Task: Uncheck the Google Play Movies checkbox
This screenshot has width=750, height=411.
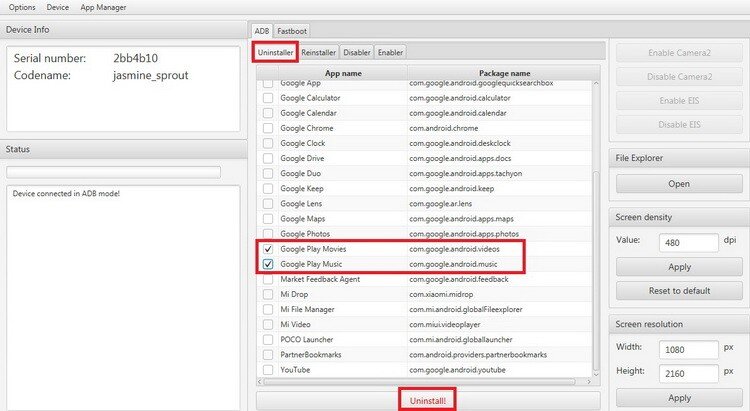Action: 268,249
